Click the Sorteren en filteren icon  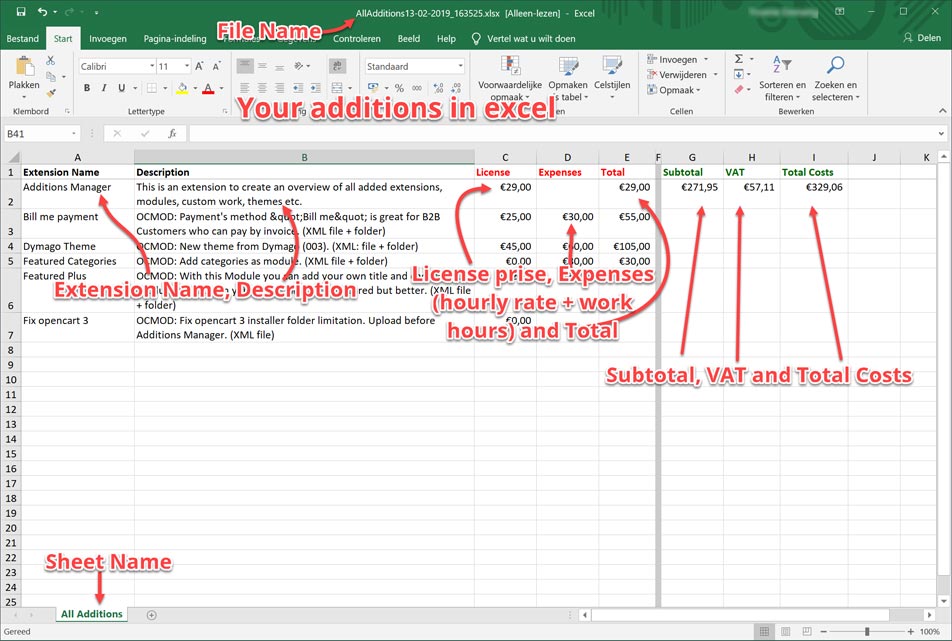coord(782,64)
